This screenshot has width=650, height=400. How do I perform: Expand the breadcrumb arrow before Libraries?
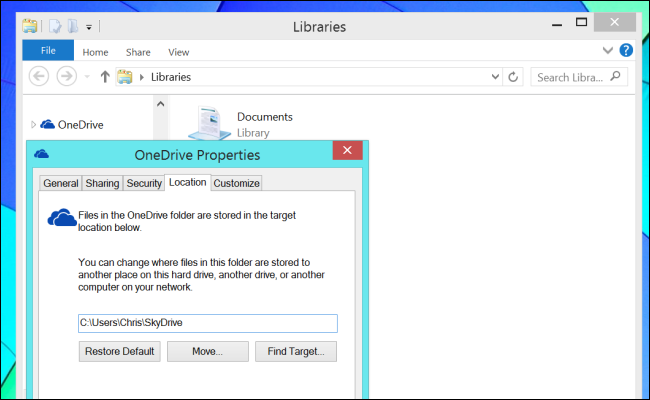point(142,77)
